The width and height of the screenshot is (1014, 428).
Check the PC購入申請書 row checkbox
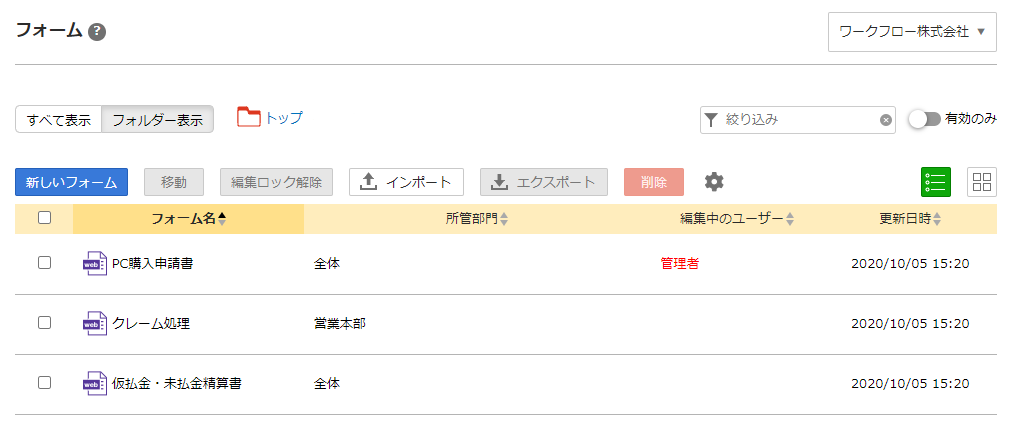tap(44, 263)
